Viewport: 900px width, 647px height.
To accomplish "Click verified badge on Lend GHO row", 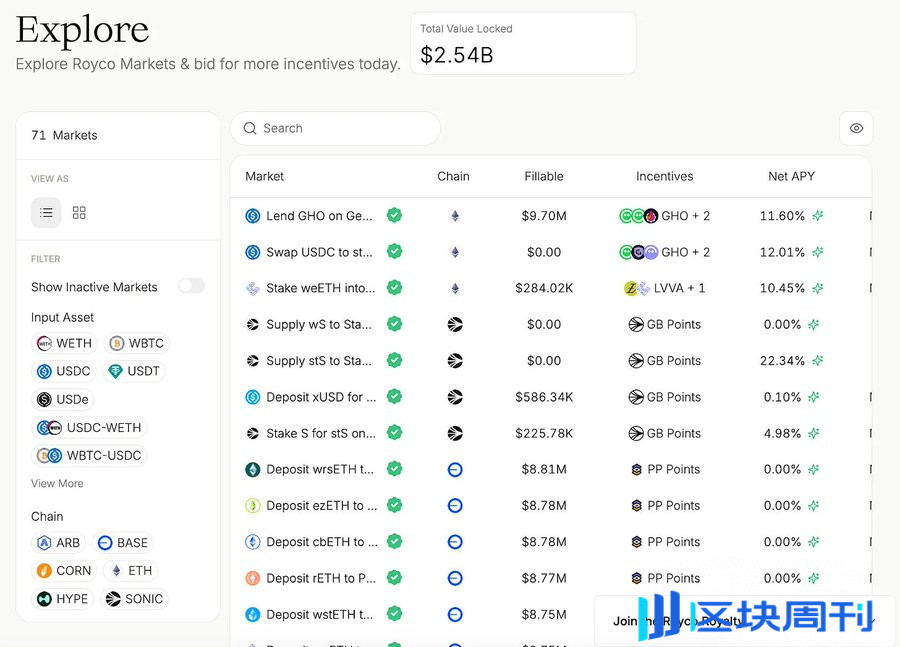I will [x=394, y=215].
